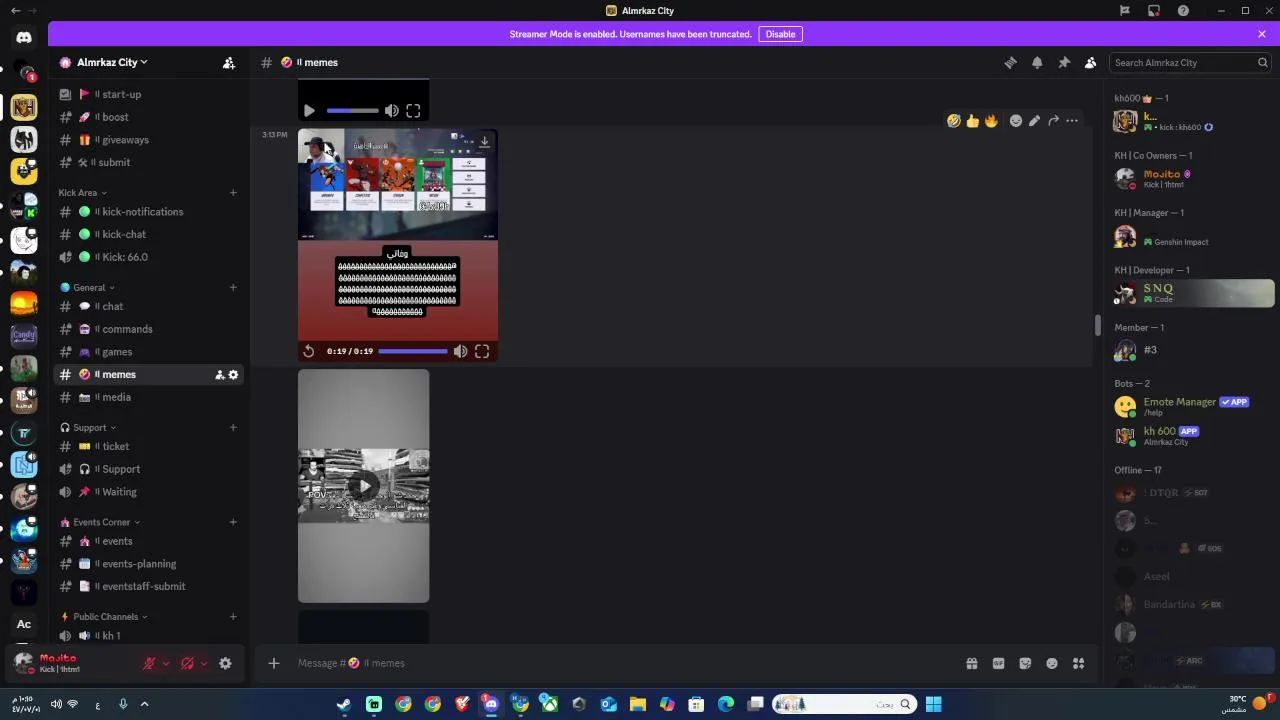The height and width of the screenshot is (720, 1280).
Task: Play the gray POV video thumbnail
Action: (364, 486)
